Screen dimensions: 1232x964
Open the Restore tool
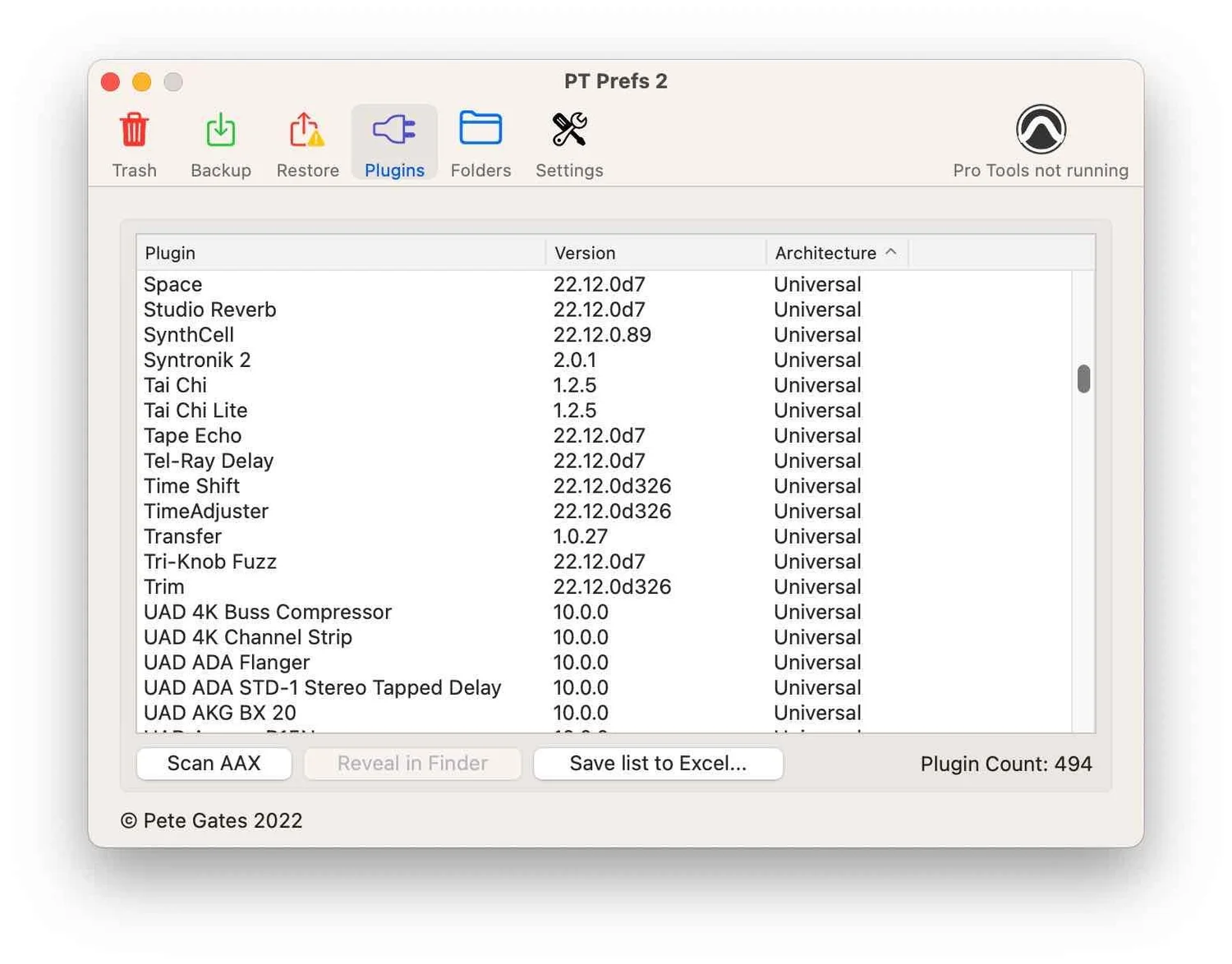point(306,141)
